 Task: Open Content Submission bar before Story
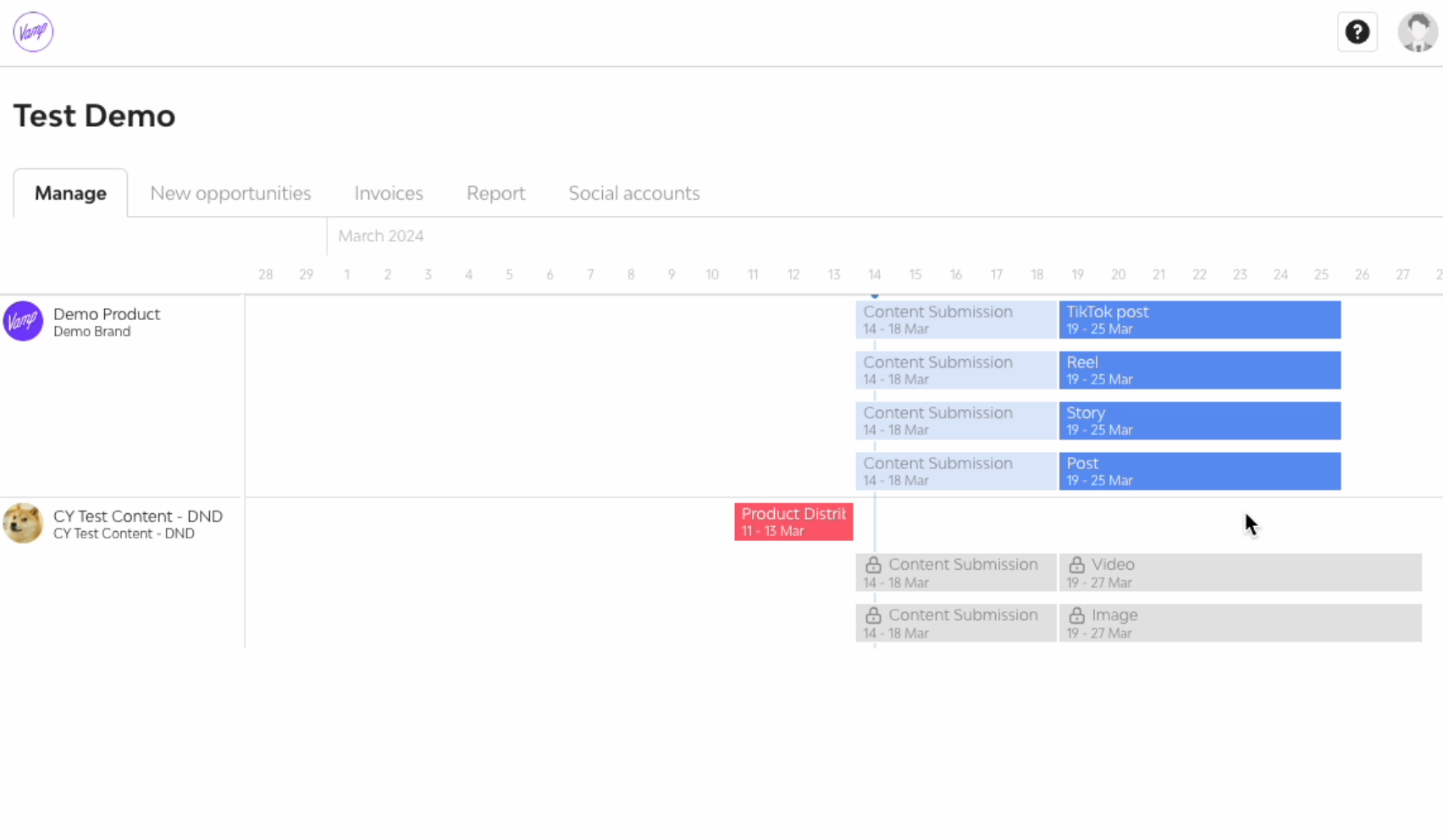pos(956,421)
